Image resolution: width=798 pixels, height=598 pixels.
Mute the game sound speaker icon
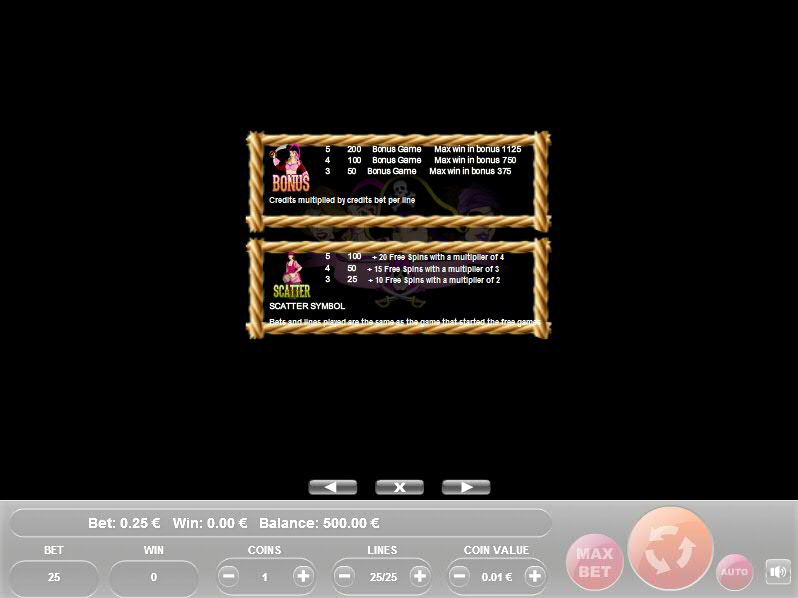tap(778, 572)
